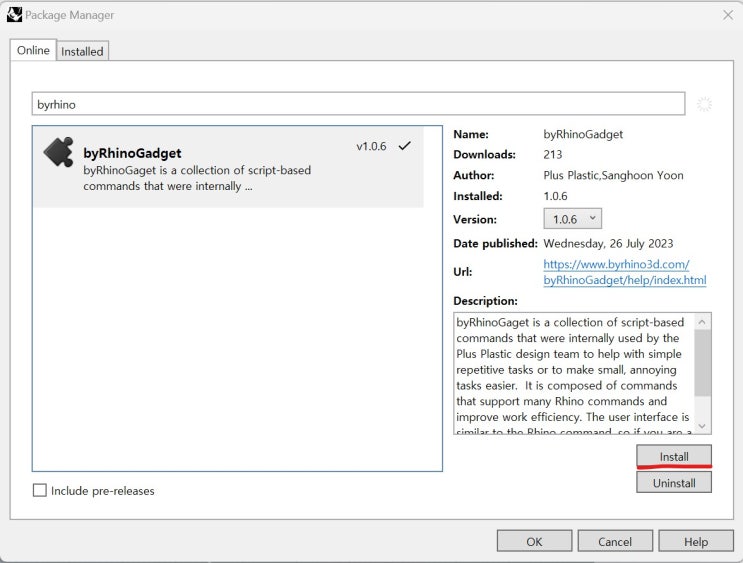Click the down arrow of description scrollbar
This screenshot has width=743, height=563.
(x=702, y=426)
